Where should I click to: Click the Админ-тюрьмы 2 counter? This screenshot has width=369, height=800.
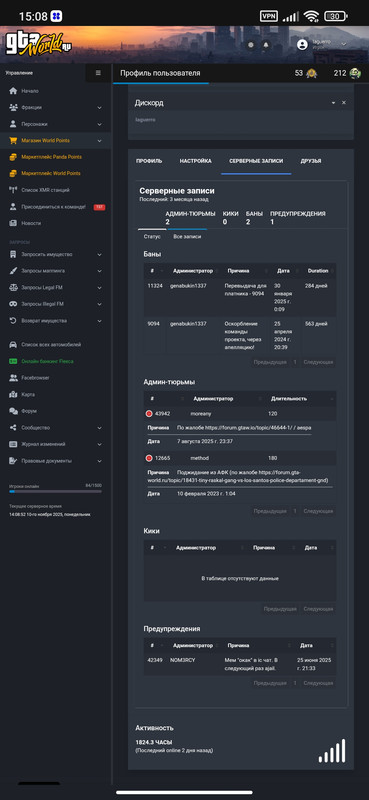click(x=190, y=218)
